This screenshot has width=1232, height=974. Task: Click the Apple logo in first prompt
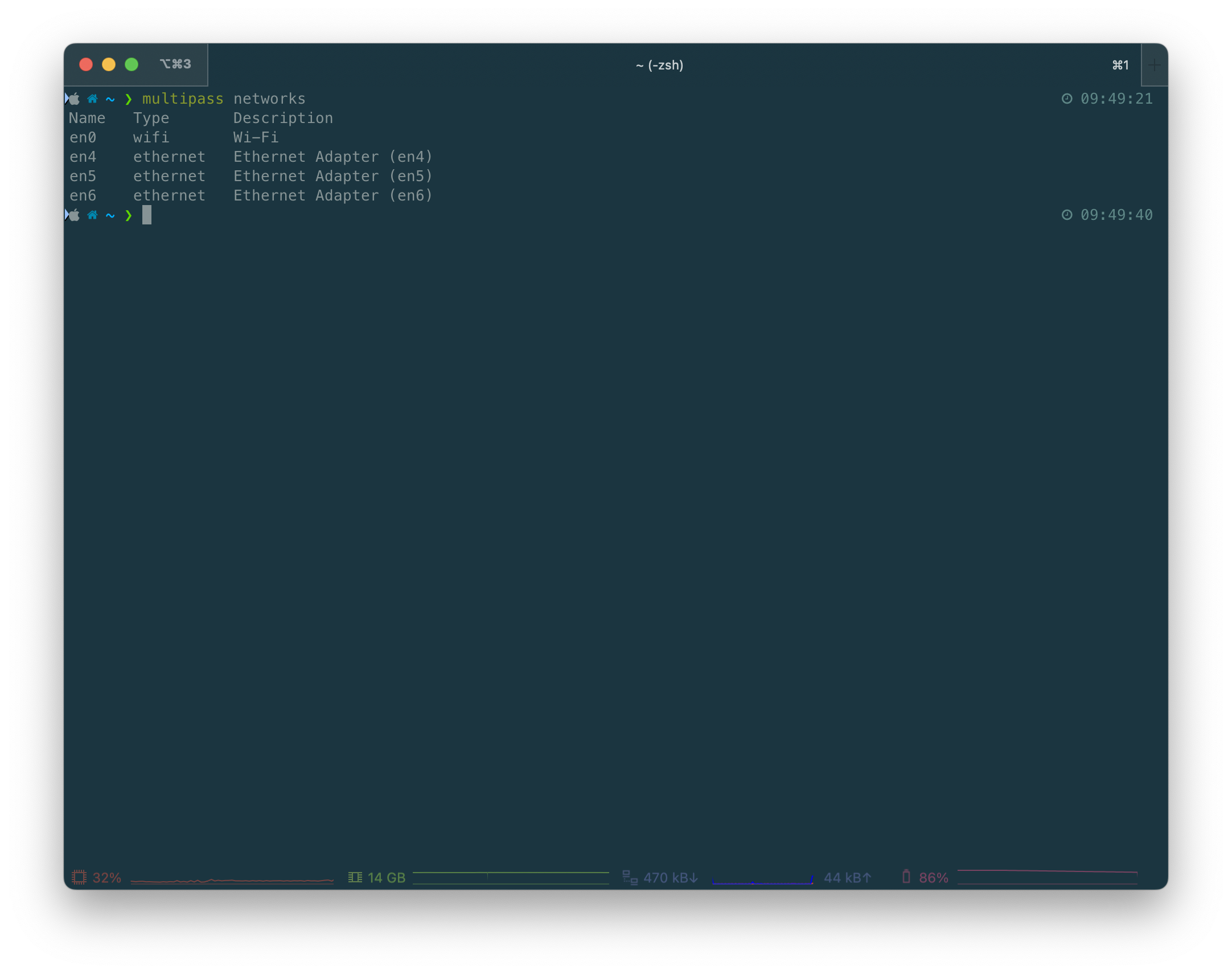(75, 99)
